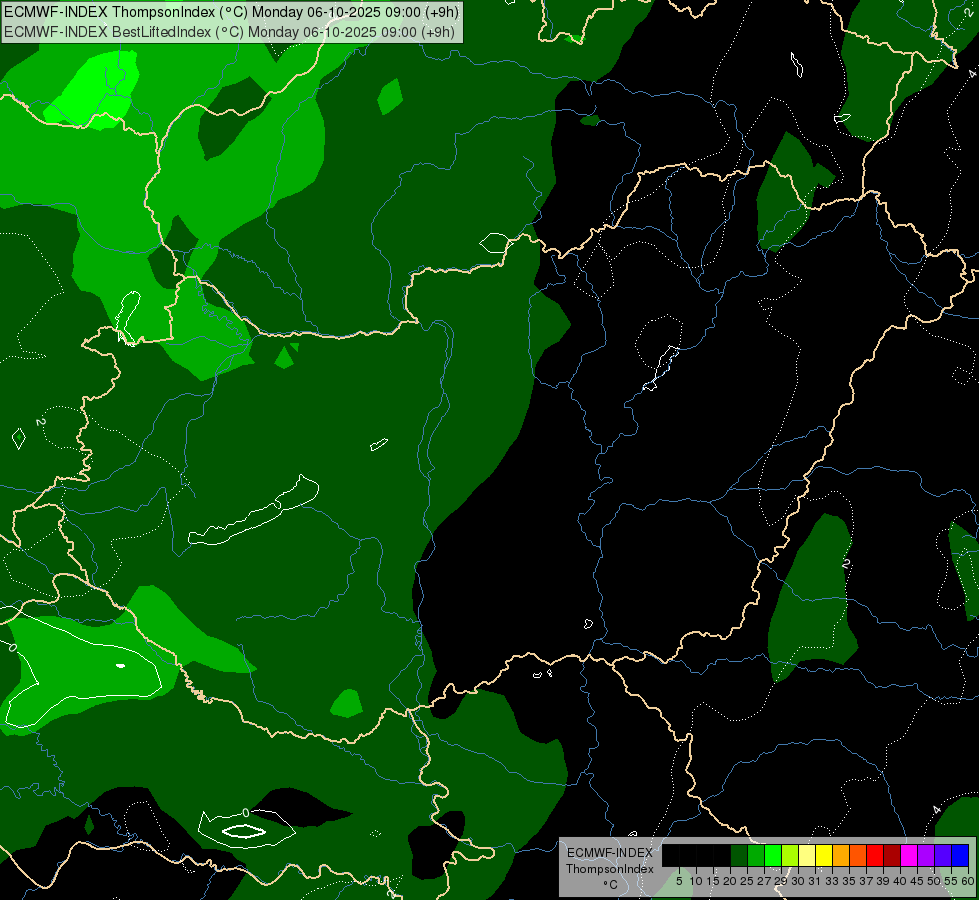Click the medium green 25–27 legend swatch
The width and height of the screenshot is (979, 900).
[x=756, y=855]
